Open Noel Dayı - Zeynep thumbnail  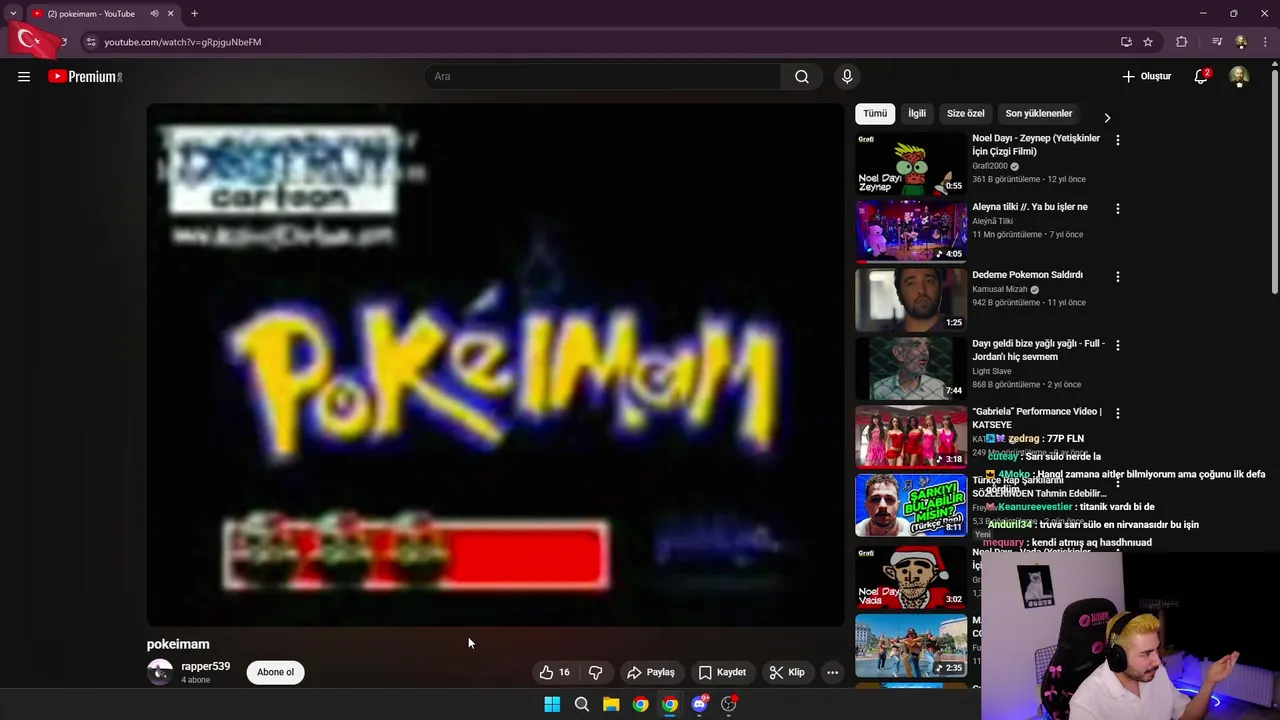(911, 164)
